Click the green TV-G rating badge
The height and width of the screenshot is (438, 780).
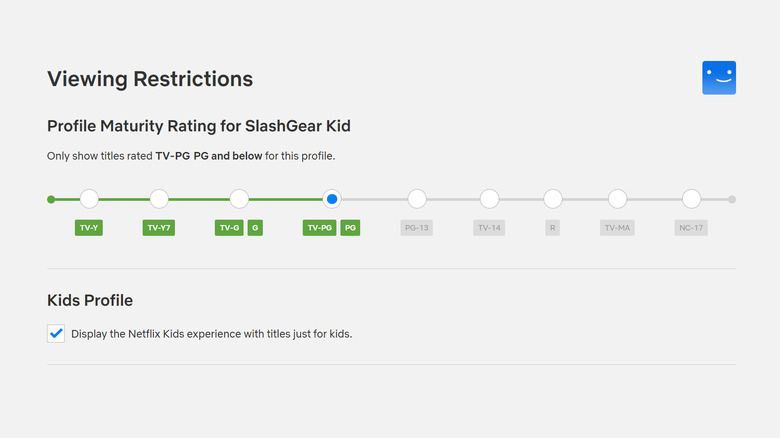coord(229,228)
